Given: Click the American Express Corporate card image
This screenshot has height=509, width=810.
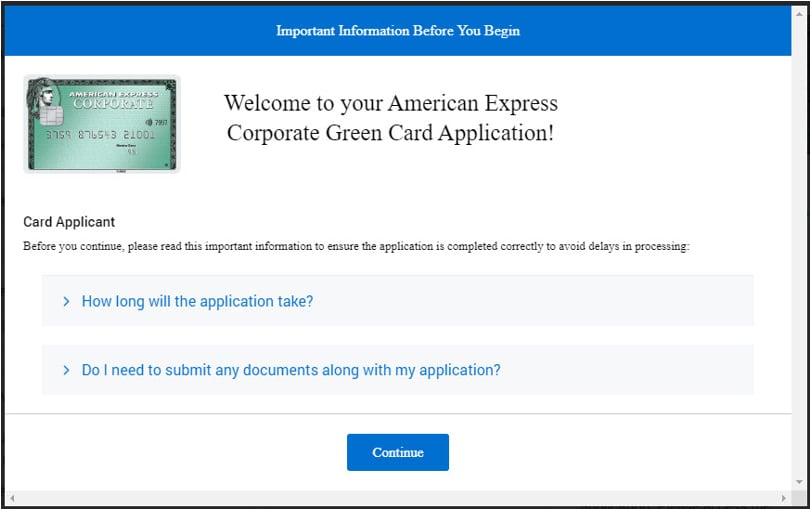Looking at the screenshot, I should 102,124.
